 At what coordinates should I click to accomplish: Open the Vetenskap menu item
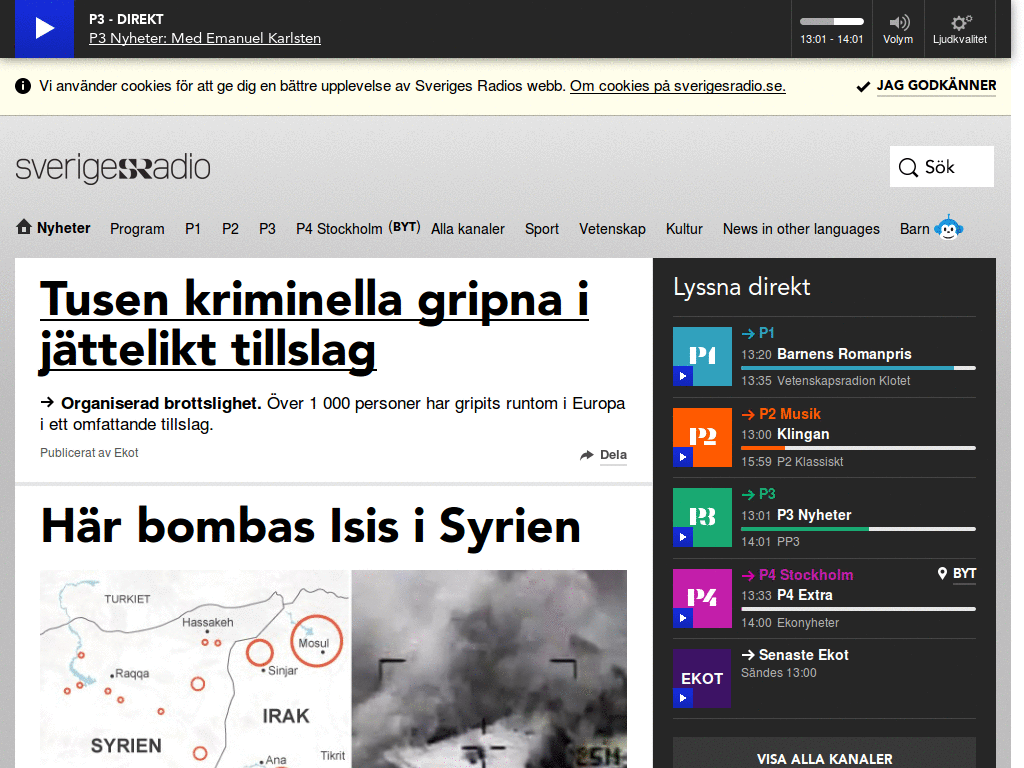pos(612,229)
